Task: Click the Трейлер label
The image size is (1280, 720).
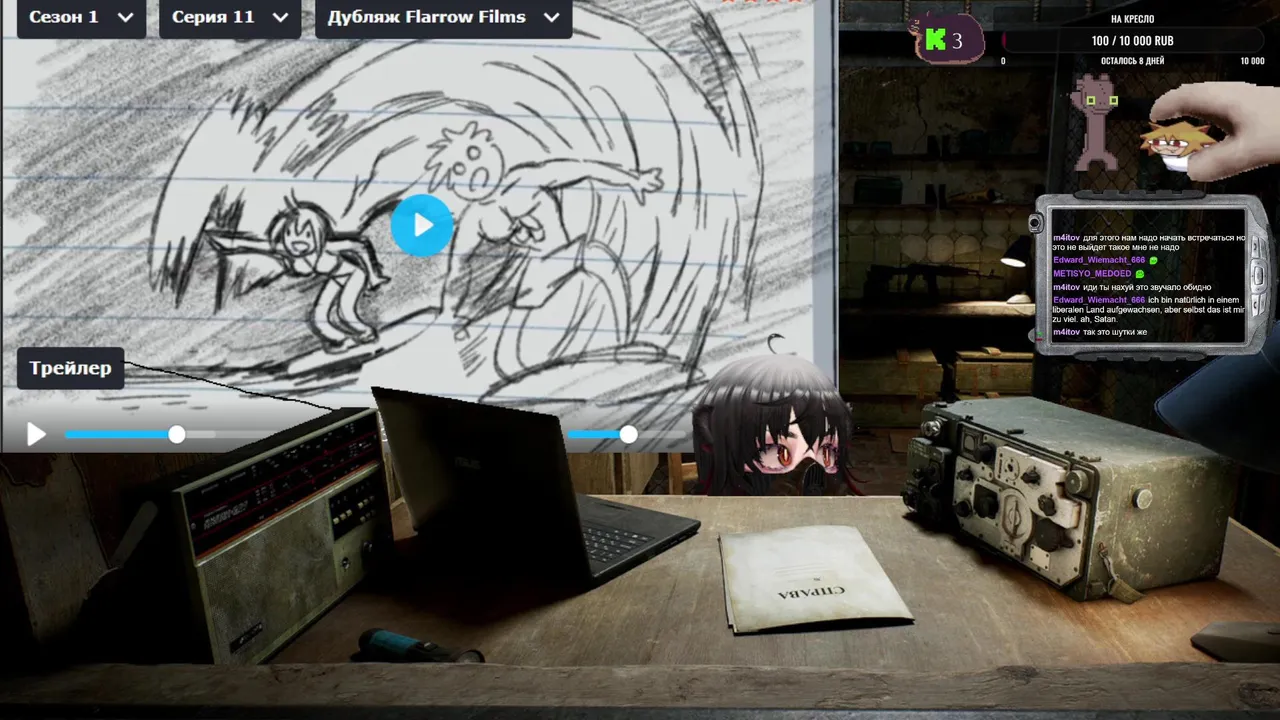Action: 70,368
